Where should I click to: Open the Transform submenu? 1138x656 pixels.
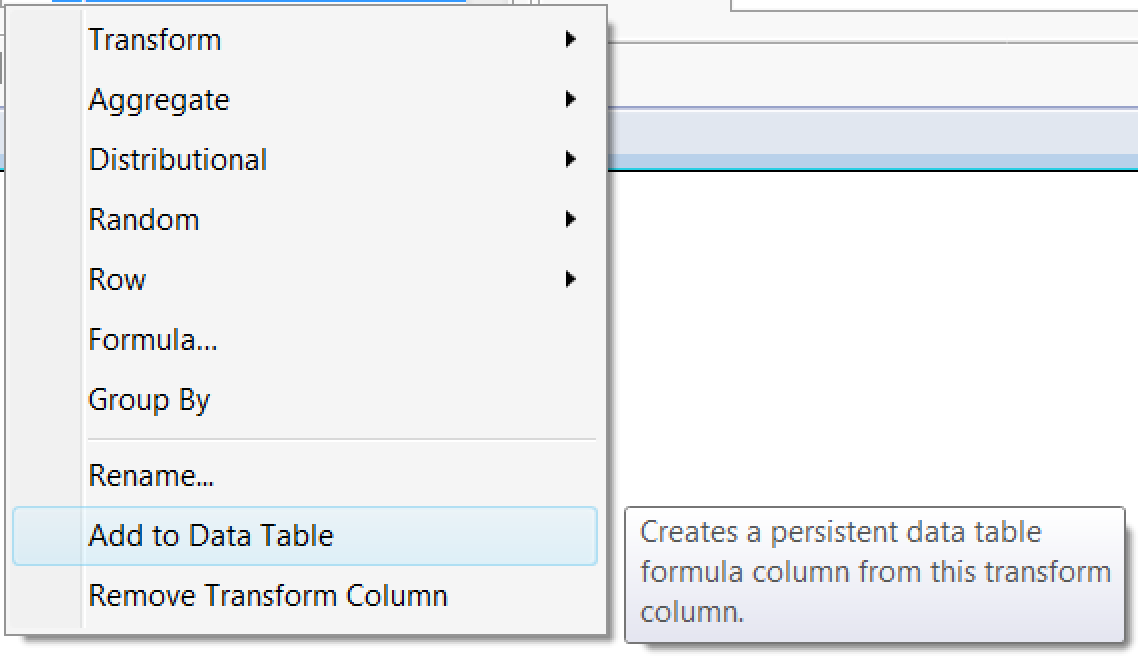(155, 40)
